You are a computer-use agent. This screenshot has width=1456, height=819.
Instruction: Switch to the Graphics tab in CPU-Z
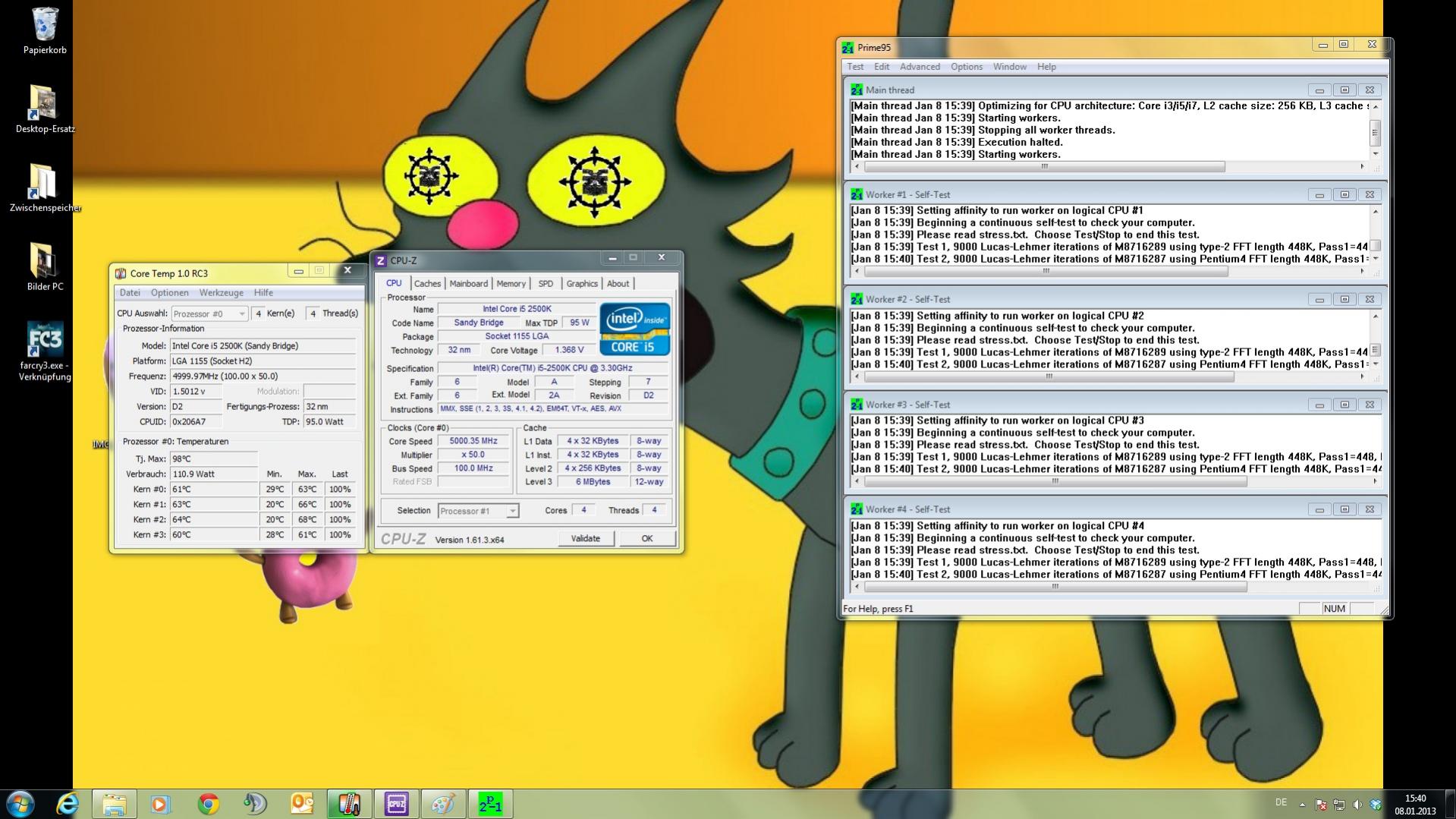click(x=582, y=284)
